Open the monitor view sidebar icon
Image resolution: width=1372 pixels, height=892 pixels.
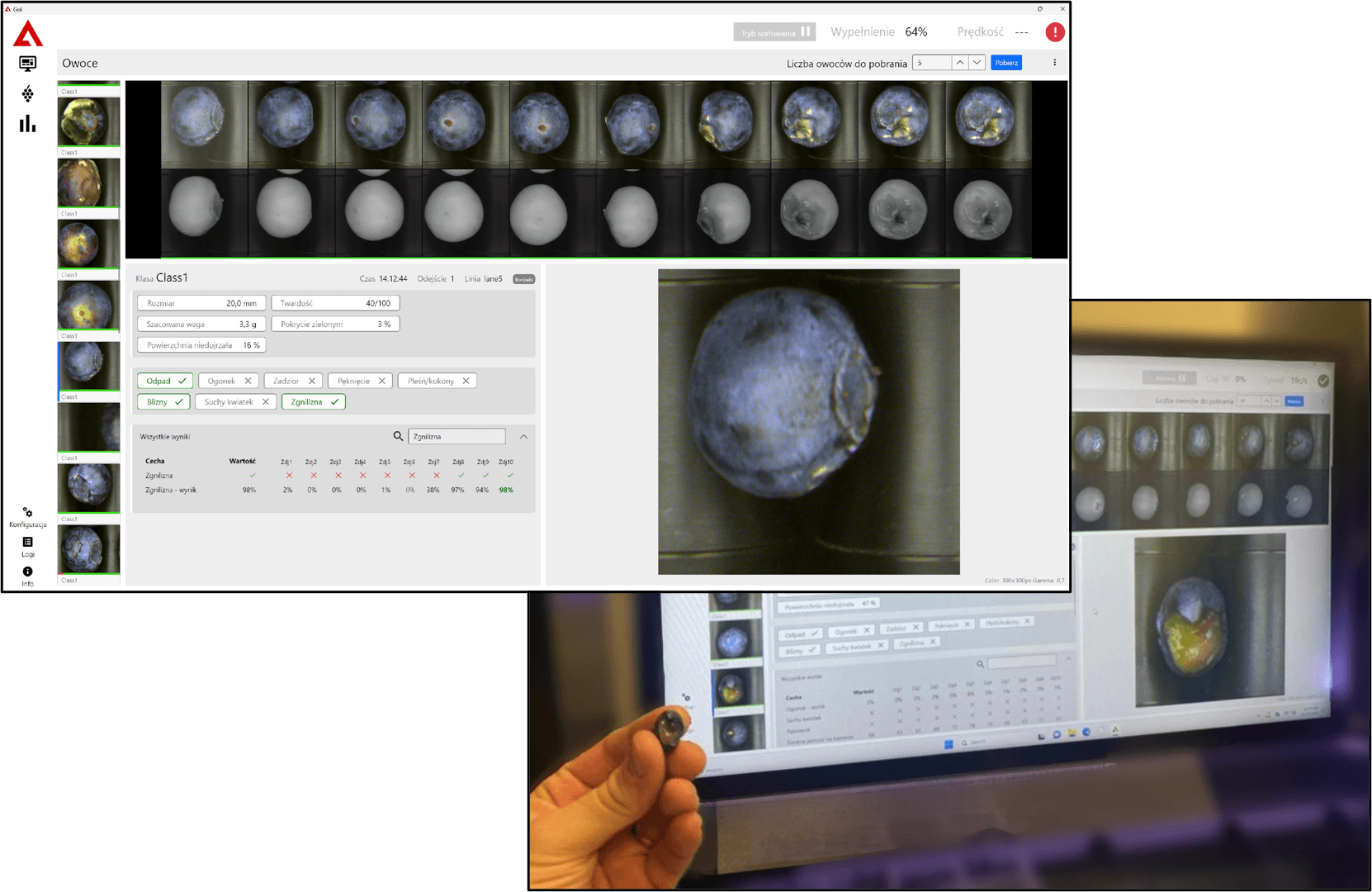pos(27,64)
